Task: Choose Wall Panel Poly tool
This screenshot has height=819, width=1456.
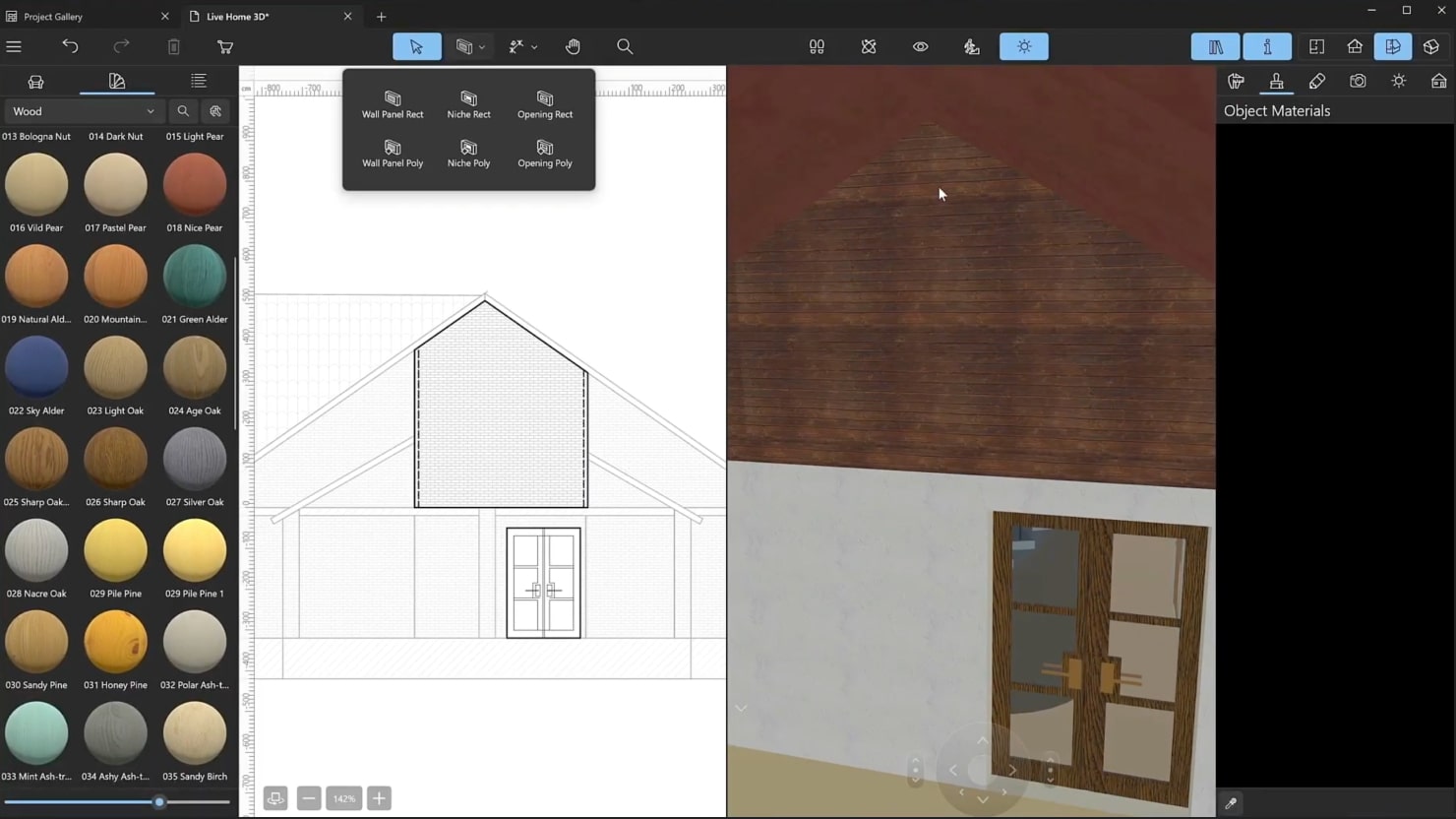Action: tap(393, 154)
